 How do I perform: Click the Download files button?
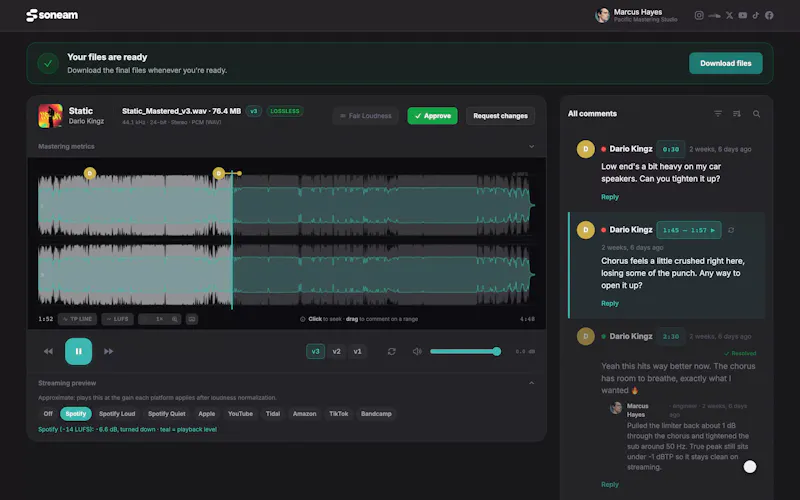[x=726, y=63]
